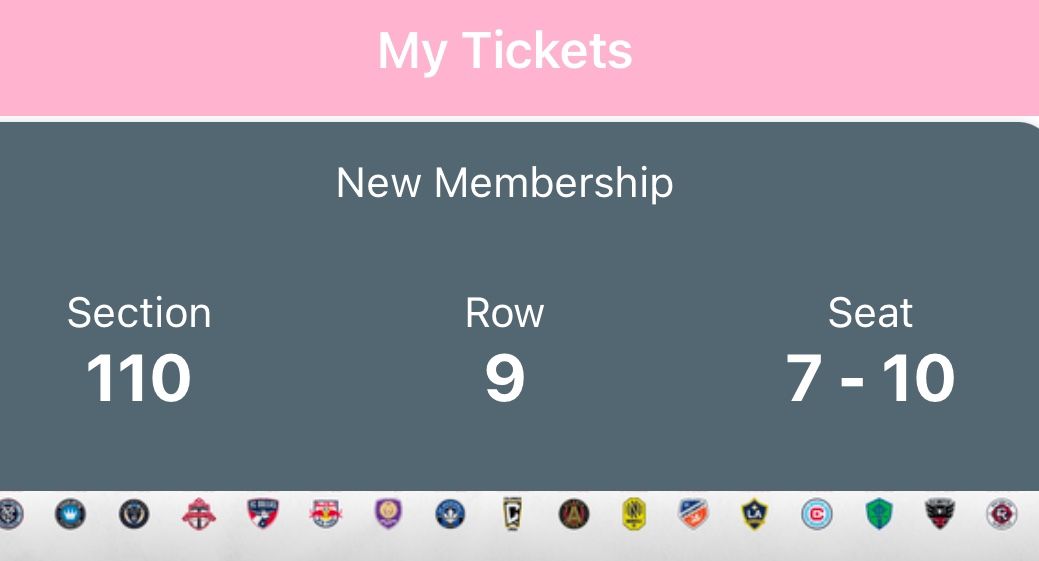Select the New York Red Bulls logo
This screenshot has height=561, width=1039.
pos(325,514)
